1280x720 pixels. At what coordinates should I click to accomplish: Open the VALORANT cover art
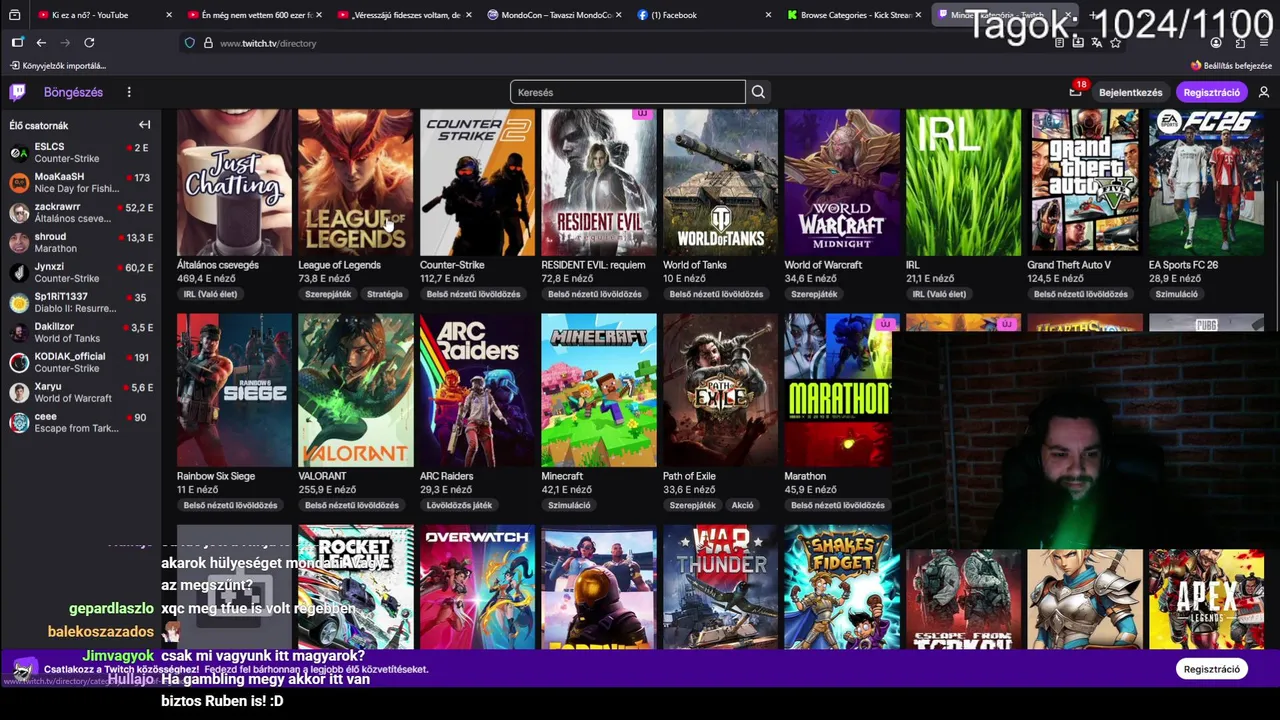(355, 390)
